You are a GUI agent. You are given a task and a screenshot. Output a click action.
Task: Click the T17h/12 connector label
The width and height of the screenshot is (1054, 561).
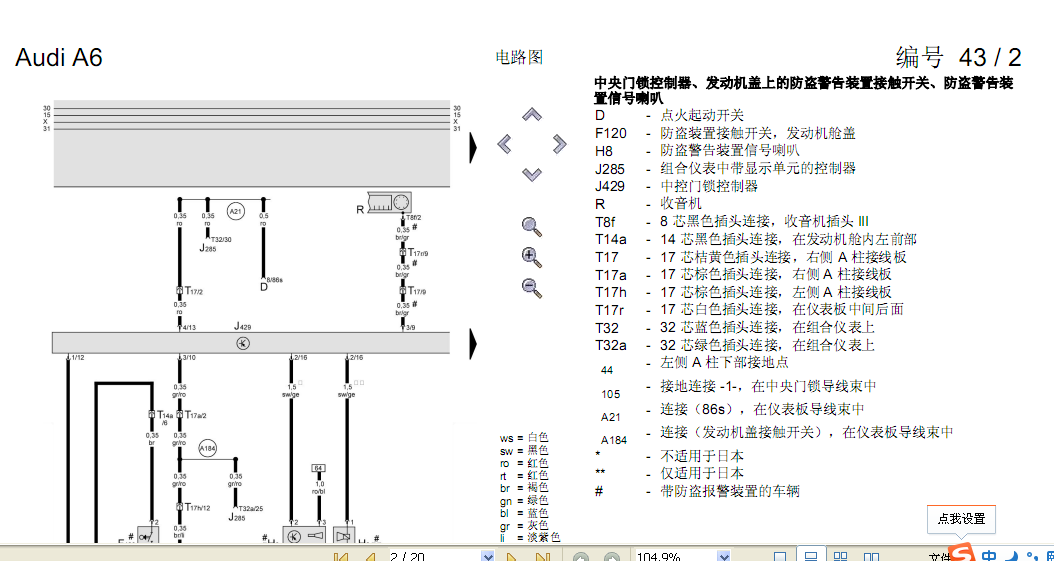pos(198,508)
